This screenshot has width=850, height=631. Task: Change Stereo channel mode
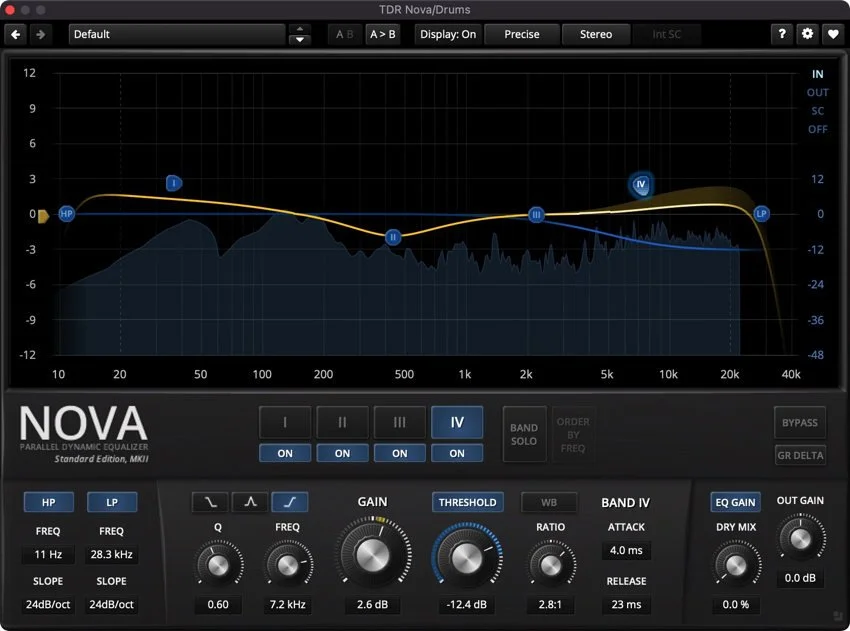click(596, 34)
